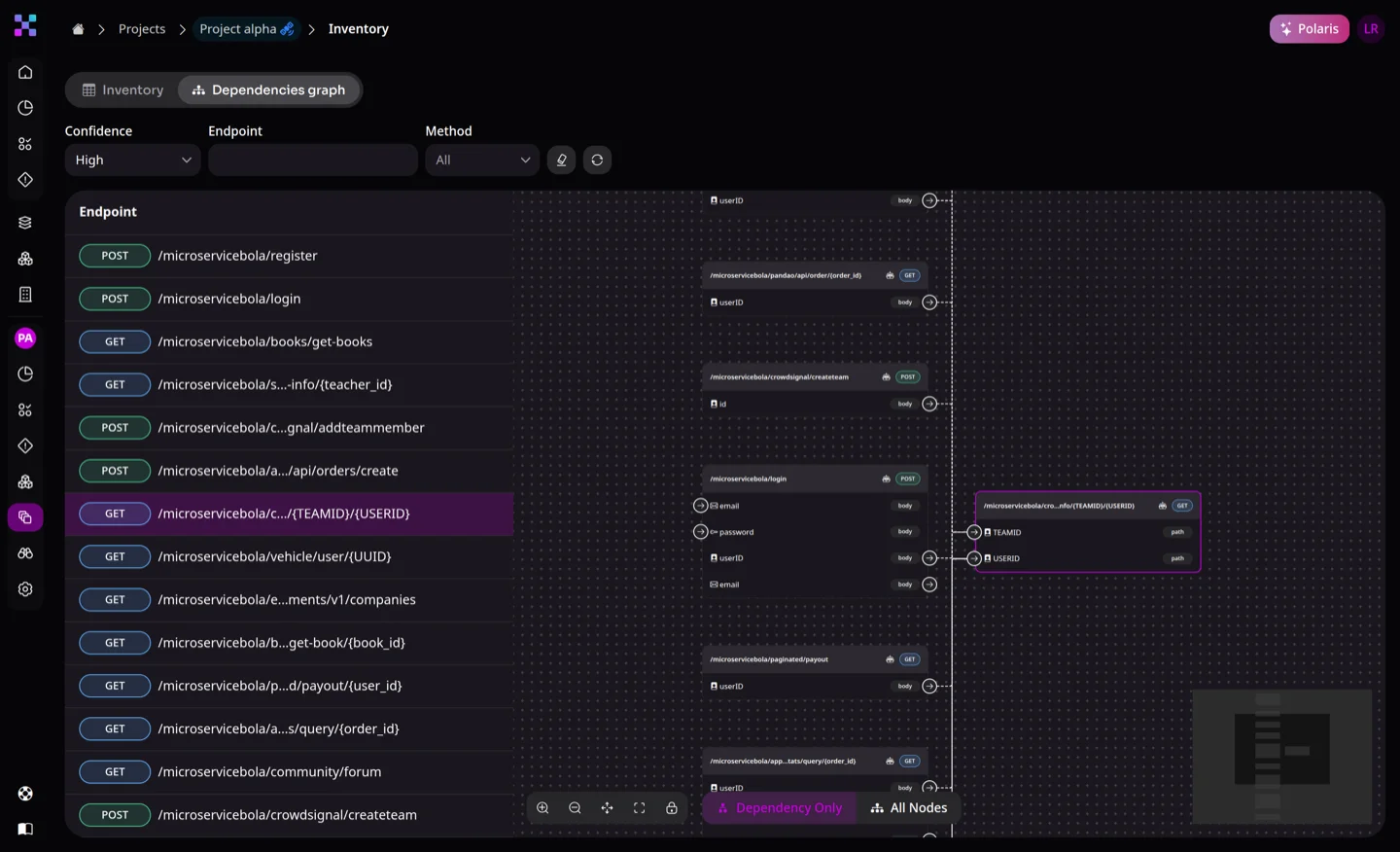Viewport: 1400px width, 852px height.
Task: Expand the PA avatar workspace menu
Action: [x=25, y=337]
